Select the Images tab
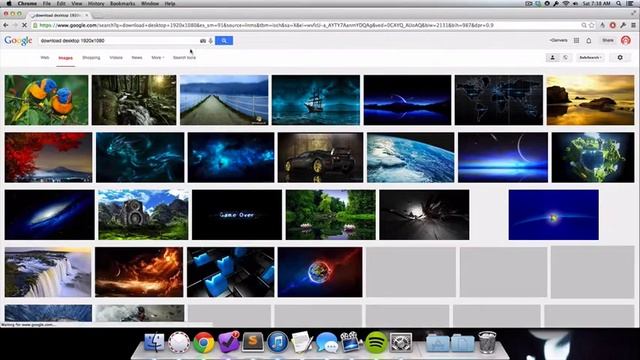 [x=65, y=58]
